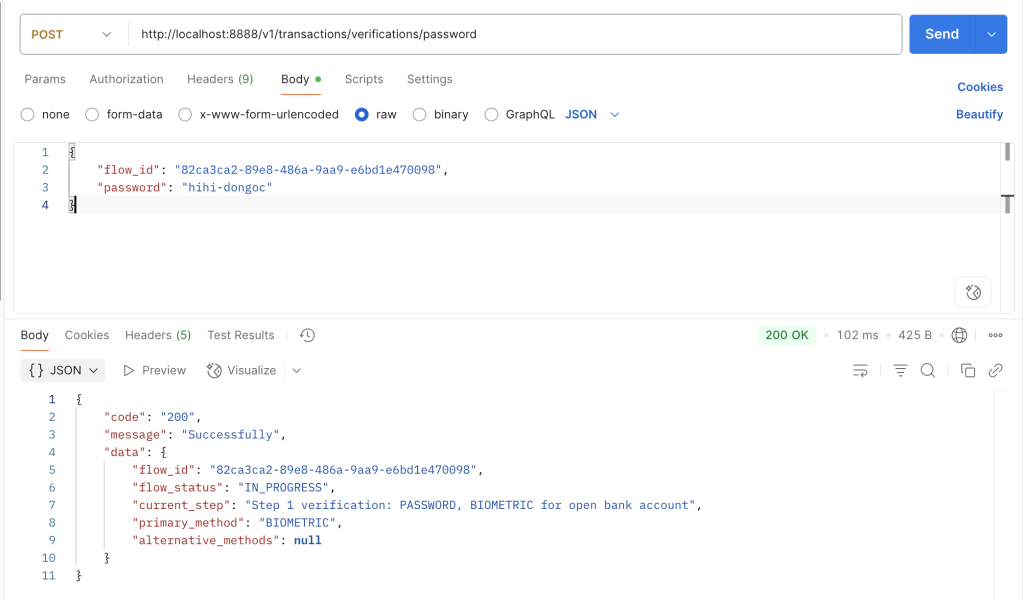Select the response Body tab
Screen dimensions: 1024x600
[35, 335]
